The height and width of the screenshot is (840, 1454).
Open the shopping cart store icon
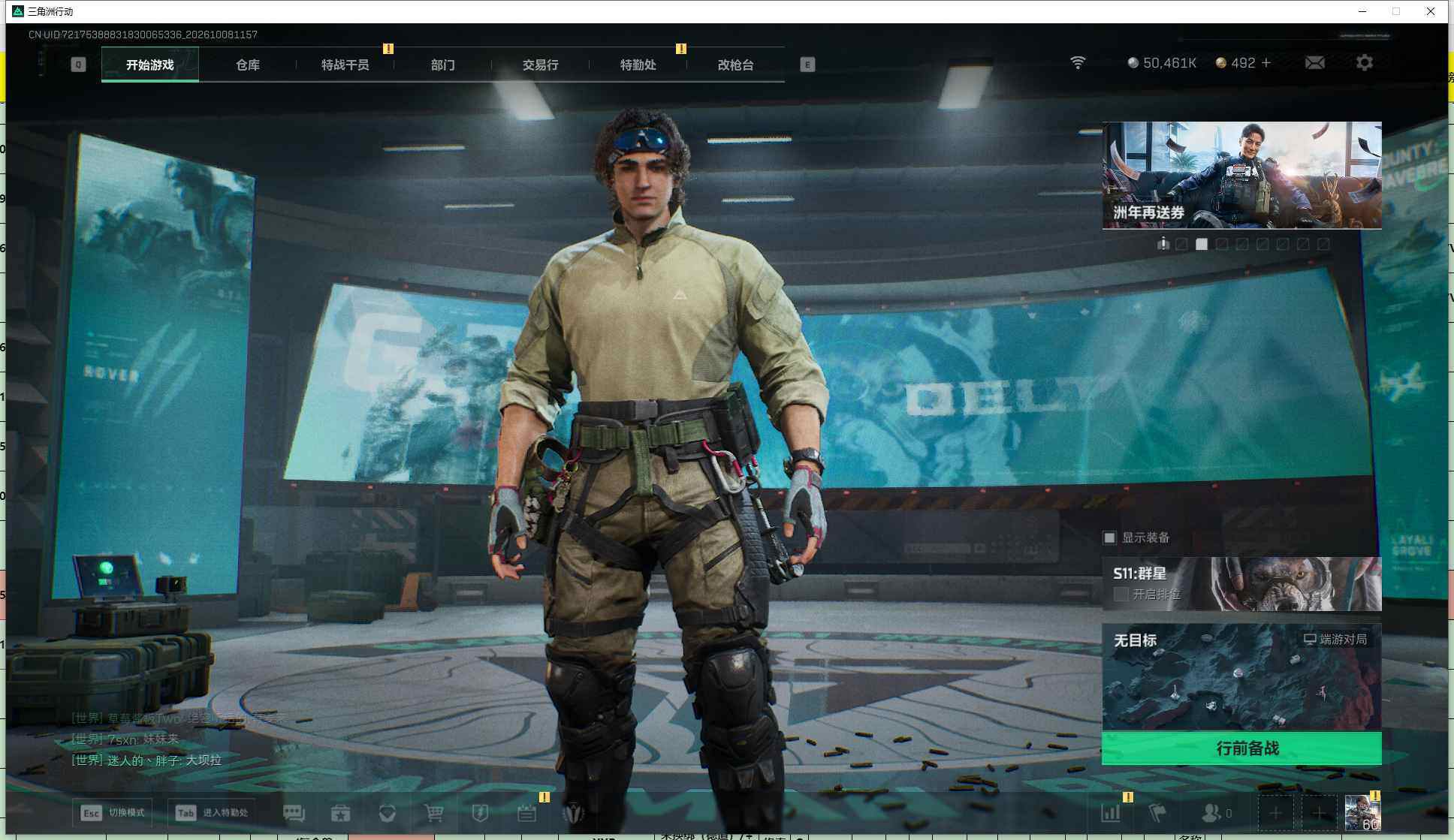(433, 813)
